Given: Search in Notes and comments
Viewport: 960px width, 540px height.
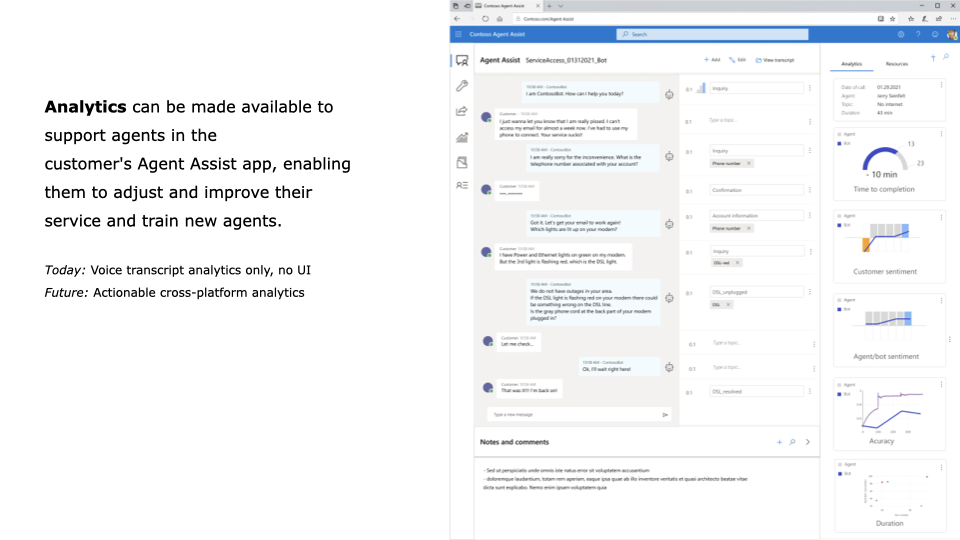Looking at the screenshot, I should coord(792,442).
